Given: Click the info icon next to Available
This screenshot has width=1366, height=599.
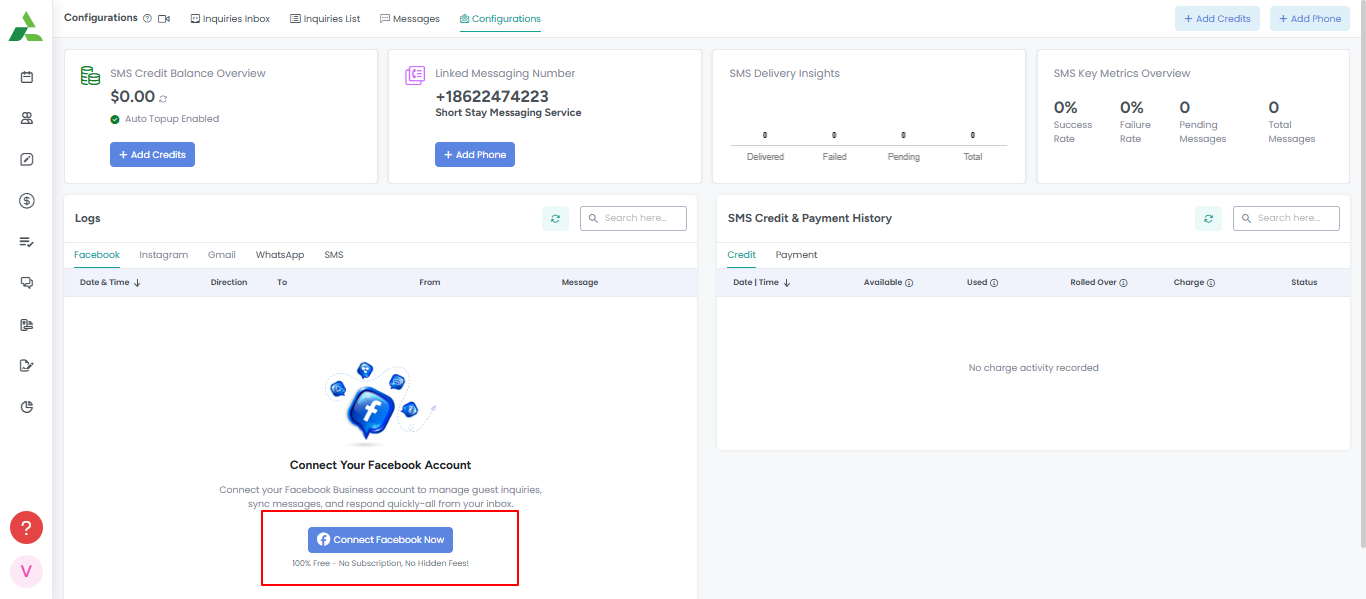Looking at the screenshot, I should click(x=909, y=283).
